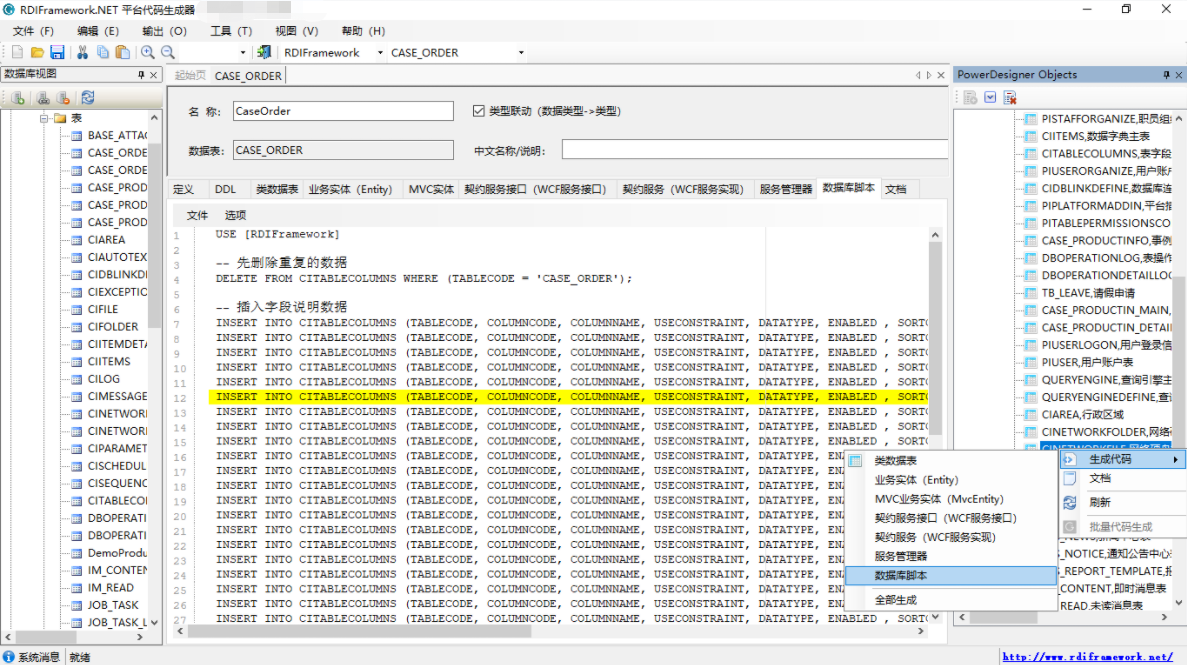Select CIAREA table in database tree
Screen dimensions: 1187x665
[106, 240]
